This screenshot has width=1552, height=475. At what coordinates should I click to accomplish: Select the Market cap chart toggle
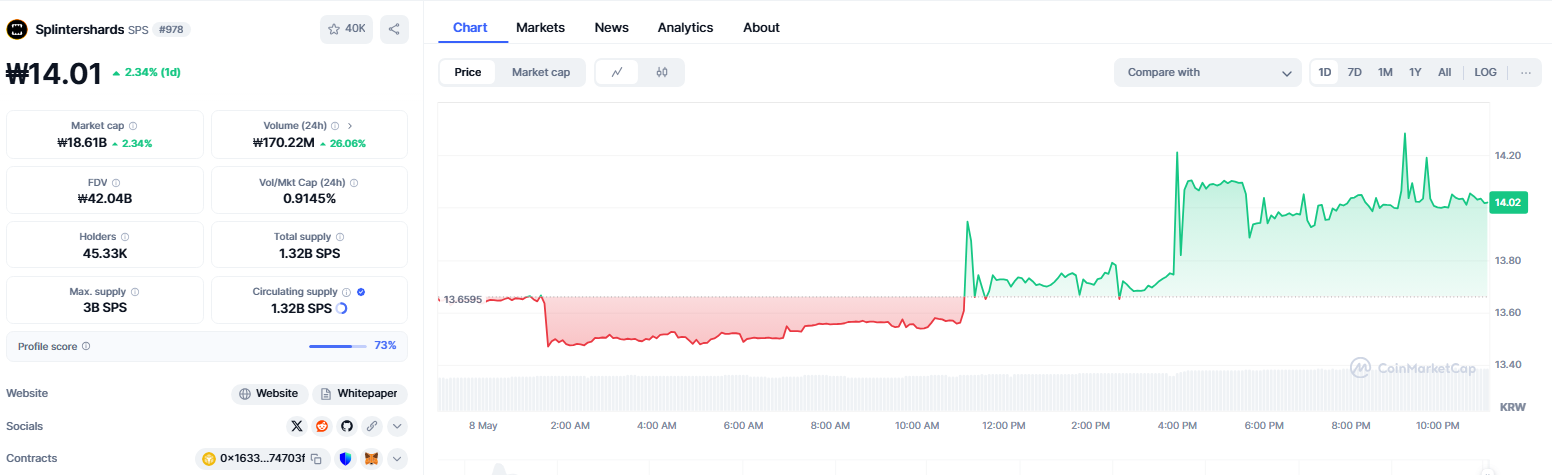pos(541,72)
